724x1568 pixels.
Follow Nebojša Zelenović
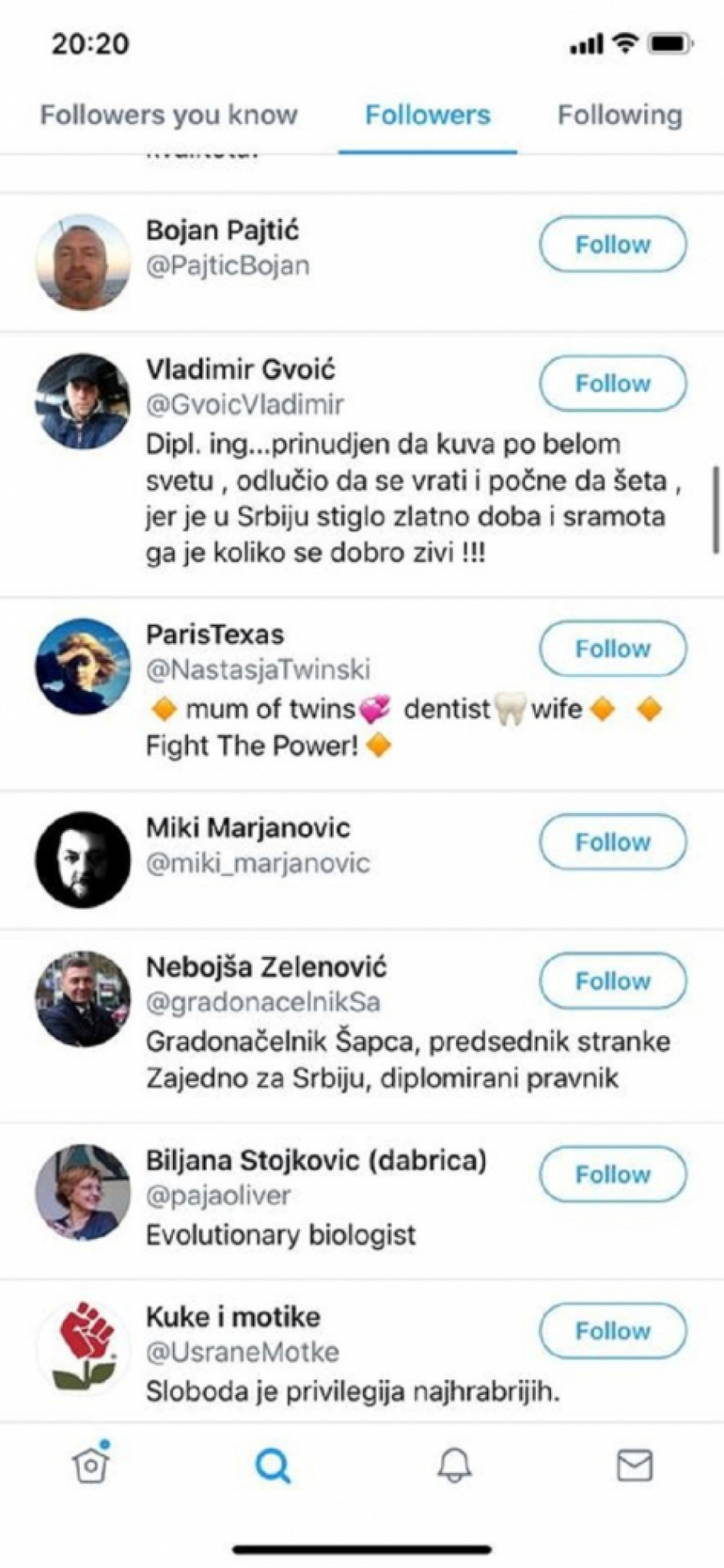pyautogui.click(x=612, y=981)
